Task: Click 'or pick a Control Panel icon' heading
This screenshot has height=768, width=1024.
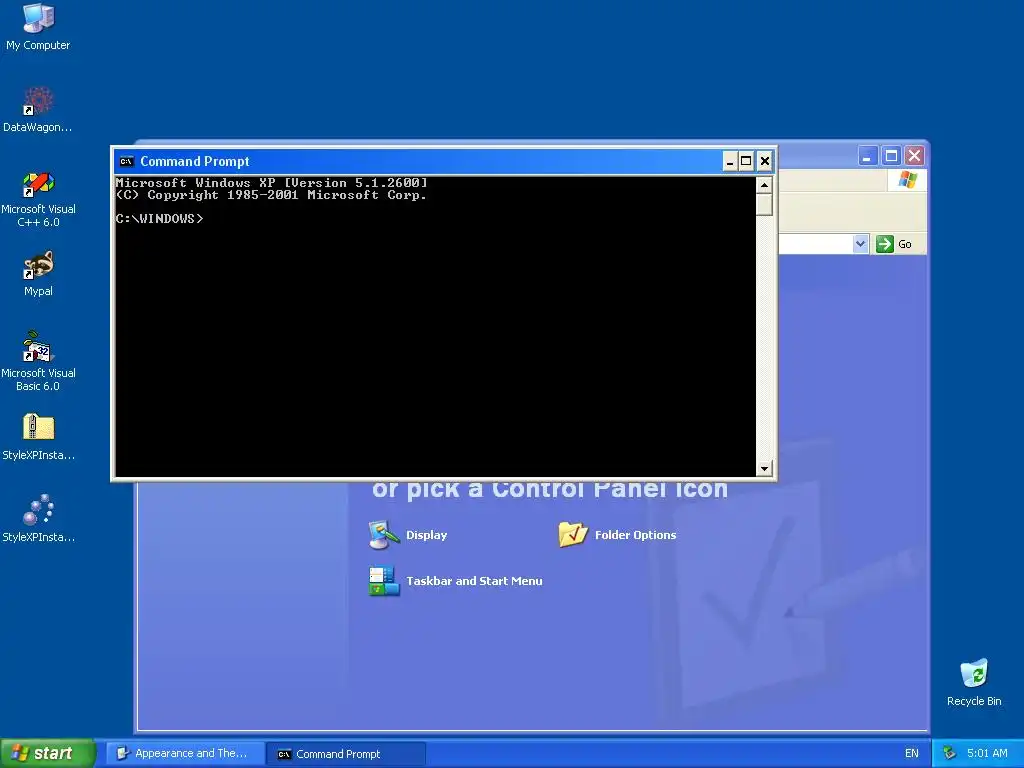Action: pos(550,490)
